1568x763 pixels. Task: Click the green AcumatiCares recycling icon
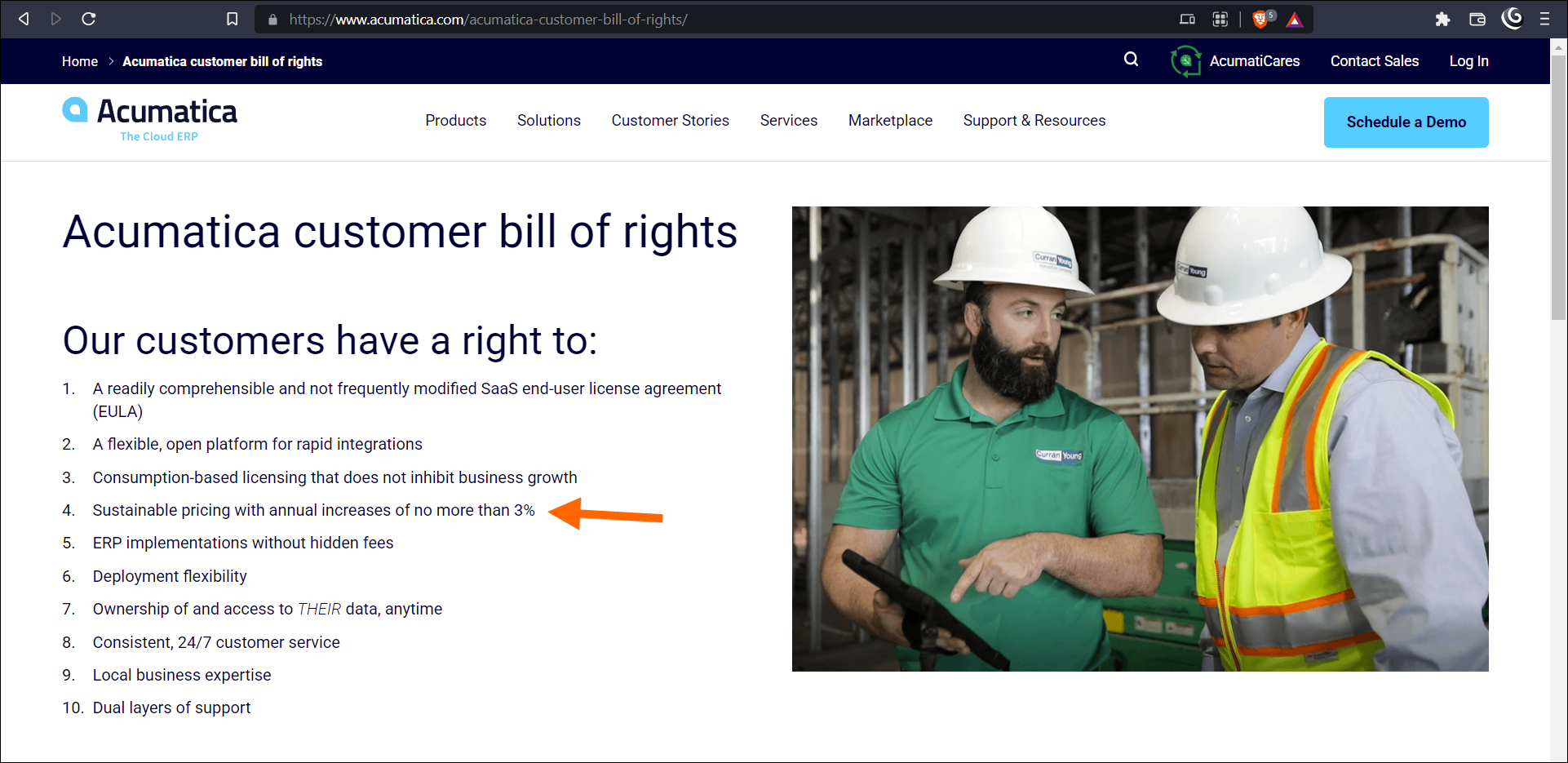(x=1185, y=60)
